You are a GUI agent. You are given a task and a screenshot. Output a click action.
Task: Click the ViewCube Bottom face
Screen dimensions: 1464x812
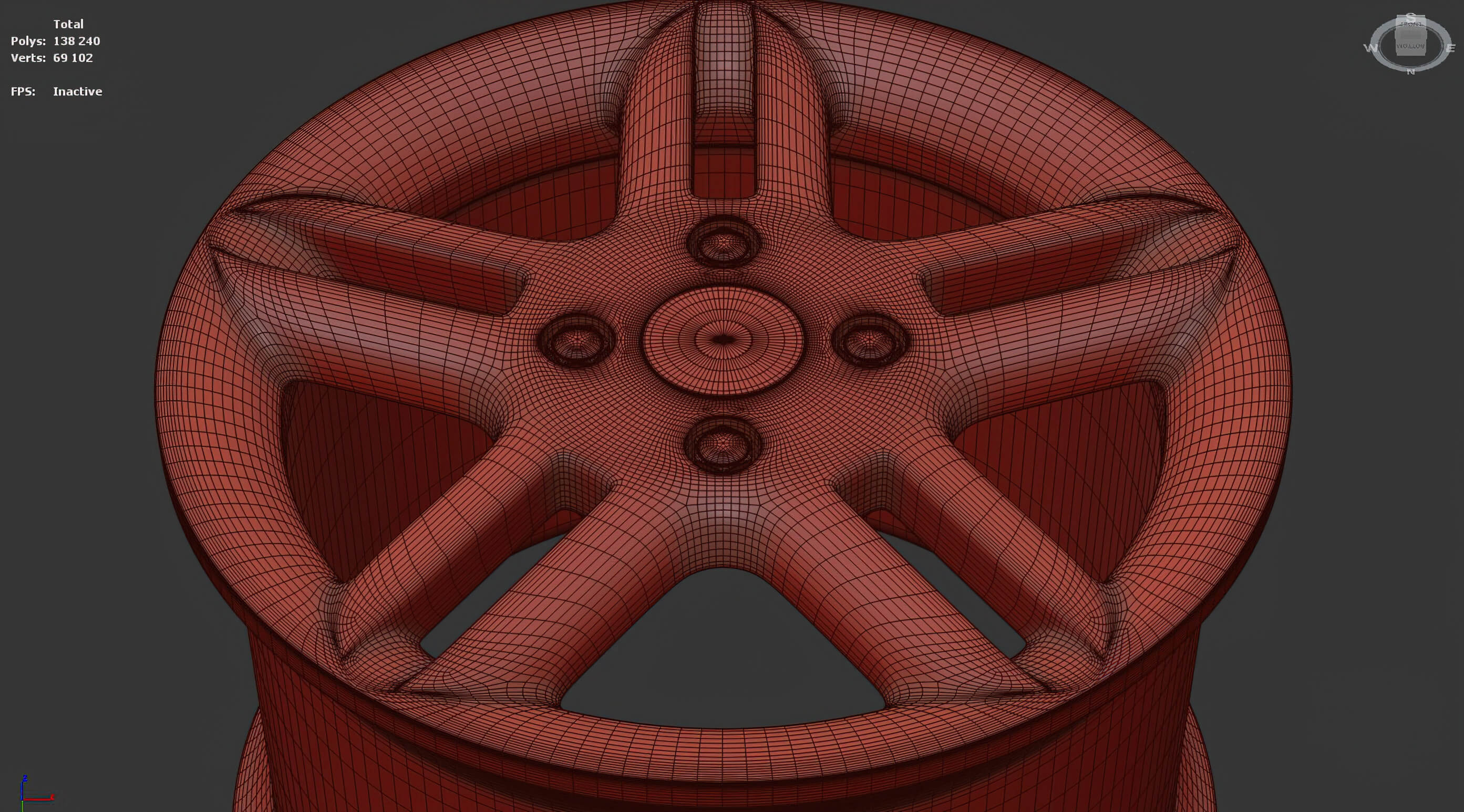click(1410, 47)
